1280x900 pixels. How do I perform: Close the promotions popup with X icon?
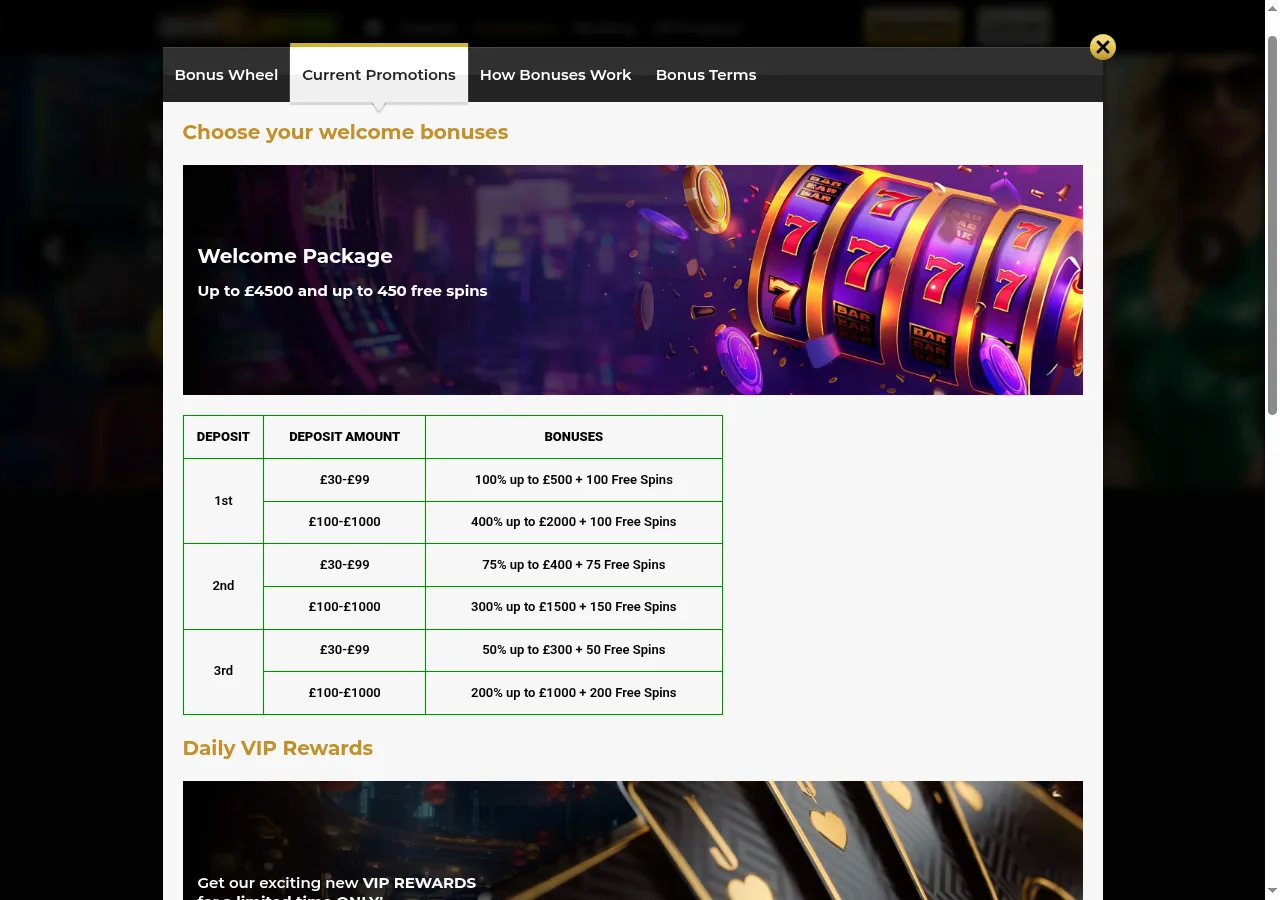pos(1103,47)
